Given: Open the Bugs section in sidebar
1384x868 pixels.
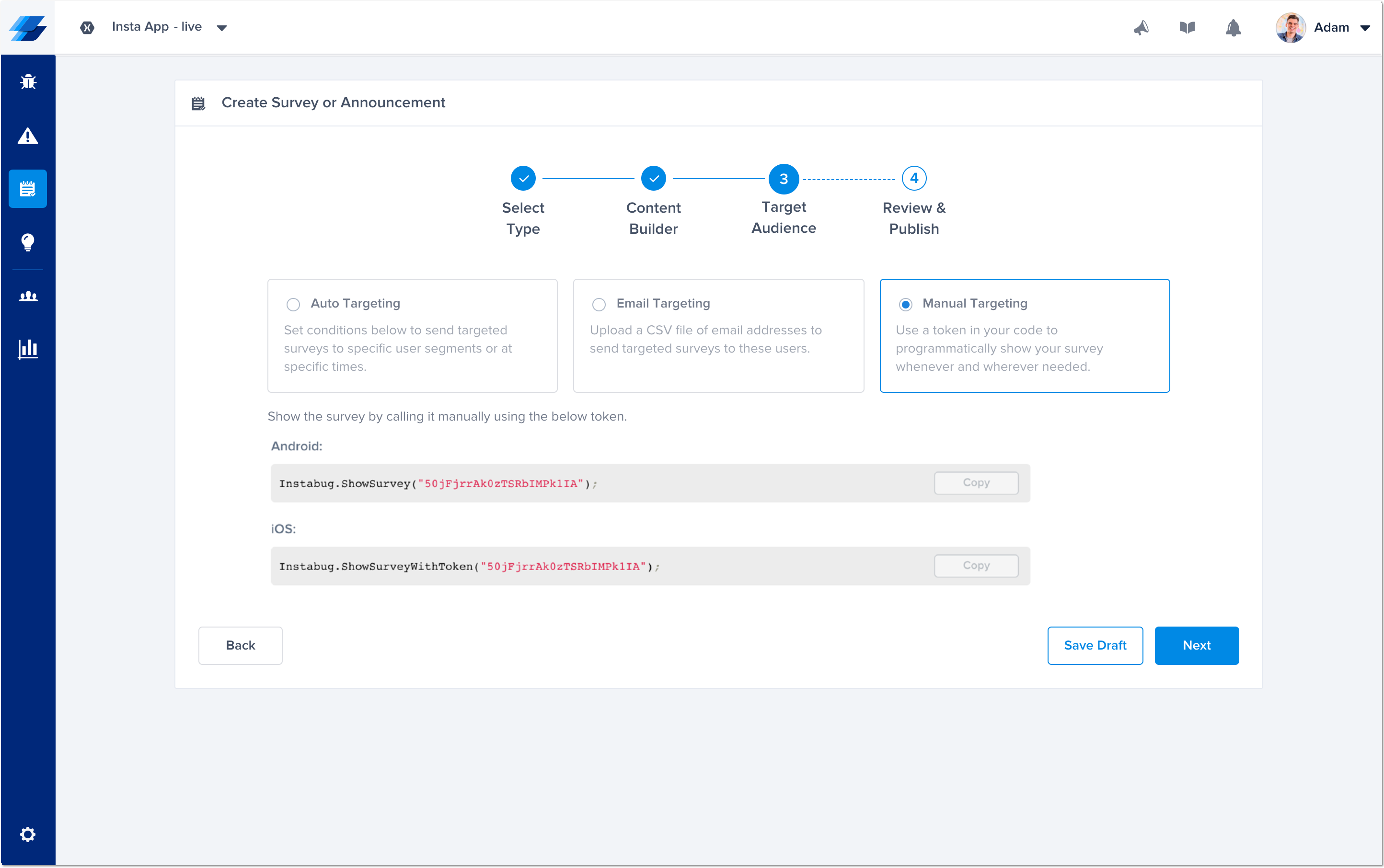Looking at the screenshot, I should click(28, 82).
